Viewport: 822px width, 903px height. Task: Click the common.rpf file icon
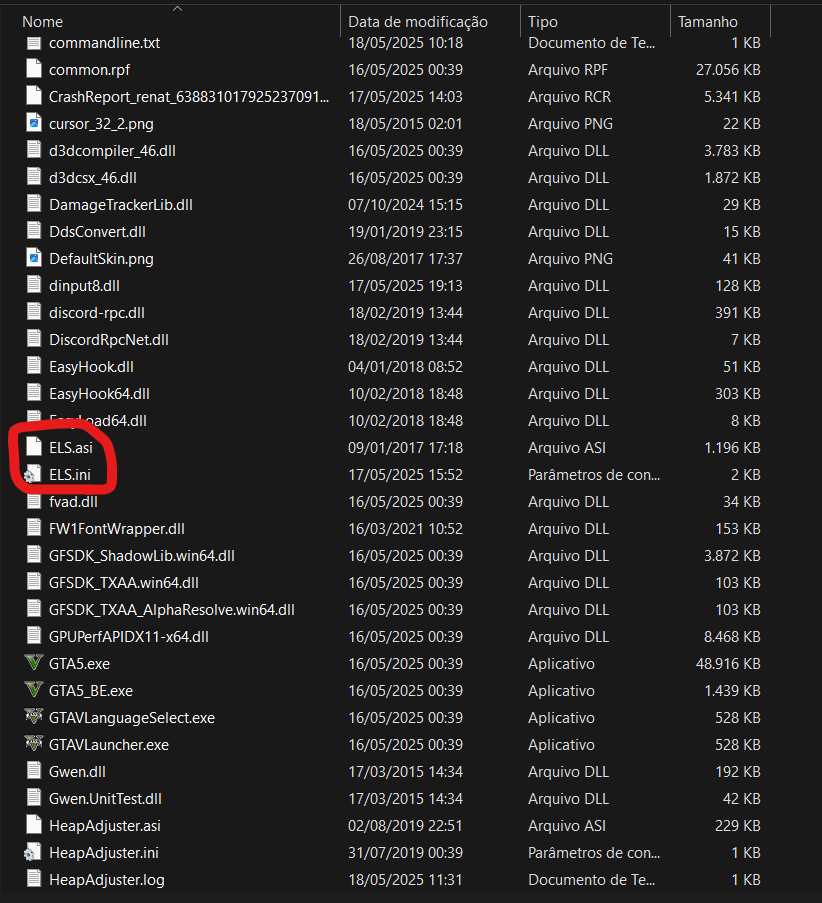[34, 70]
